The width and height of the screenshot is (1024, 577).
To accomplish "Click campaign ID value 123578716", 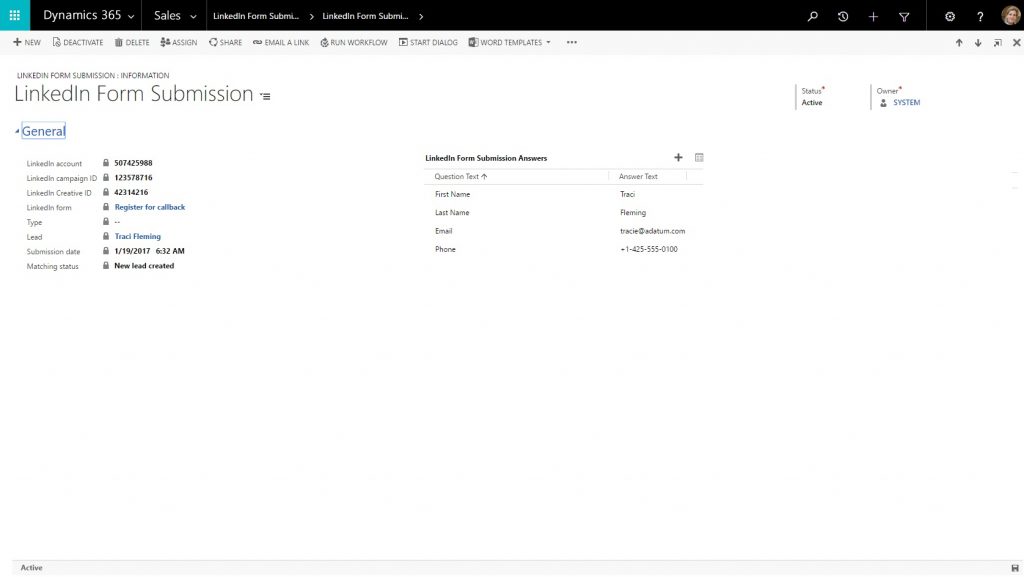I will click(x=133, y=178).
